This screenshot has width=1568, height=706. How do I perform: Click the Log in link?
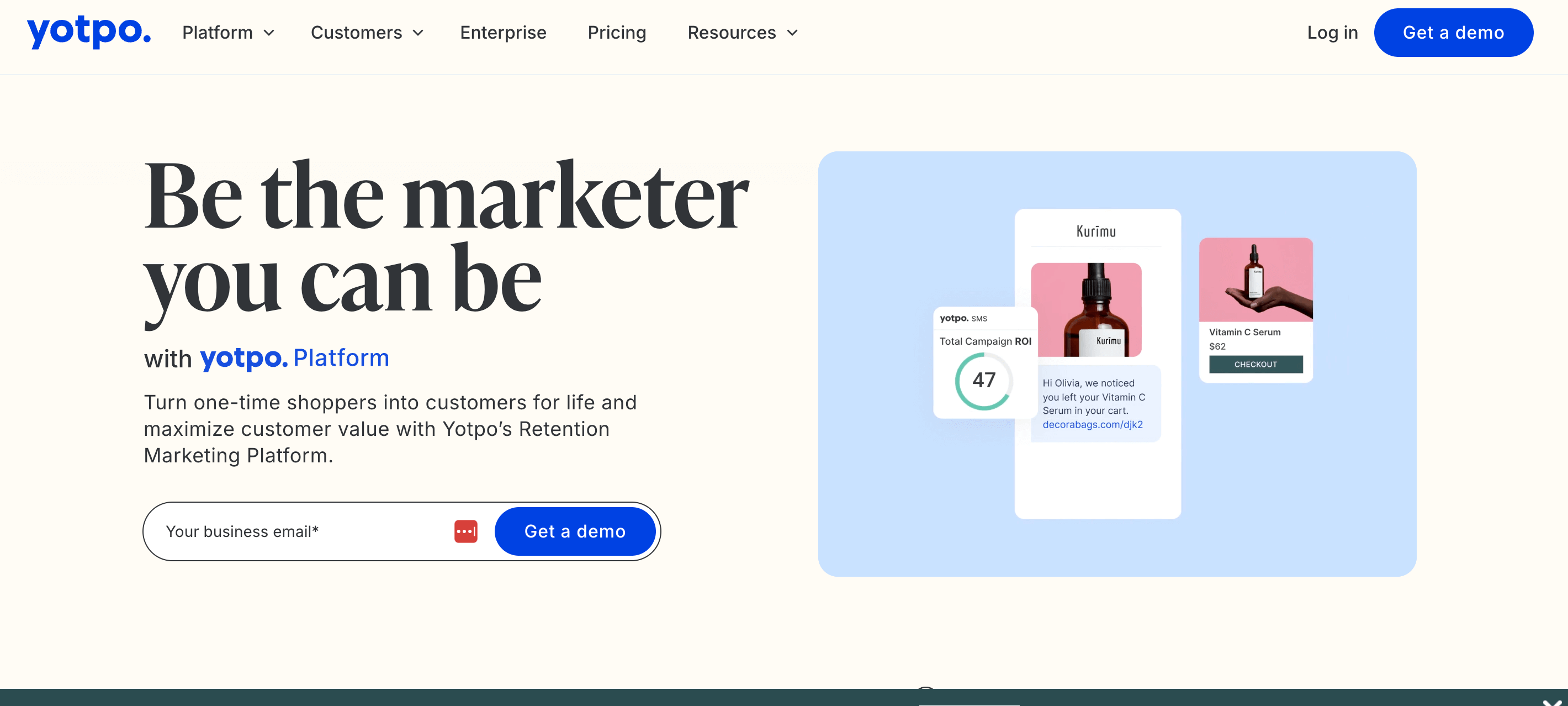tap(1332, 32)
